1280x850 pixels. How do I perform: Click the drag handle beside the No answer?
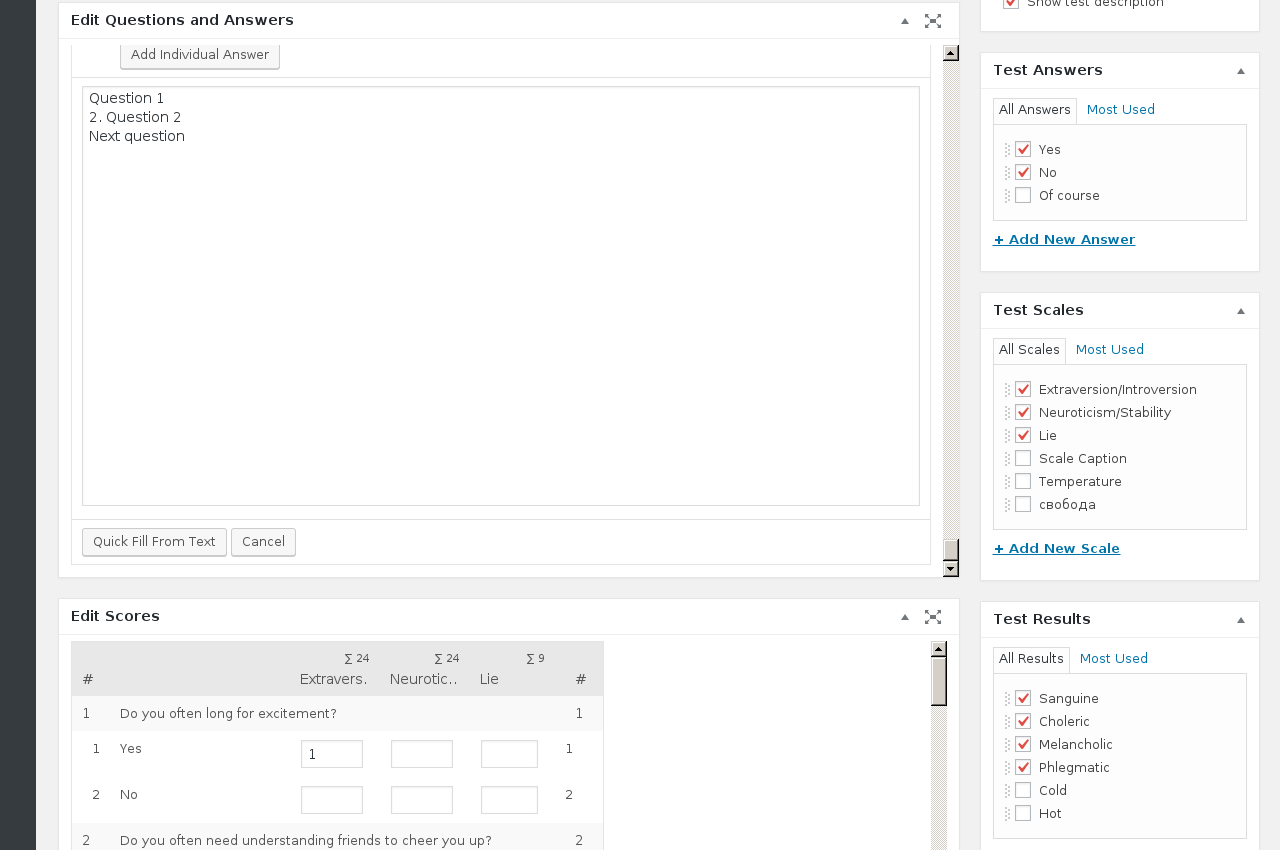(x=1007, y=173)
